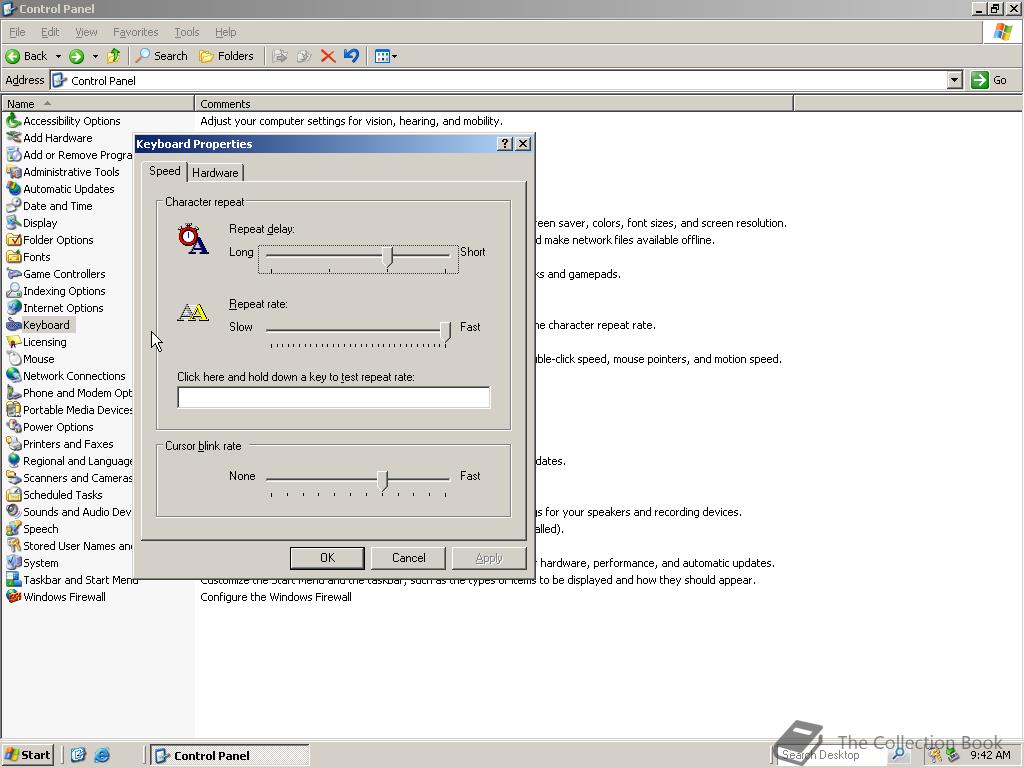Open Speech item in Control Panel
Screen dimensions: 1024x768
32,528
